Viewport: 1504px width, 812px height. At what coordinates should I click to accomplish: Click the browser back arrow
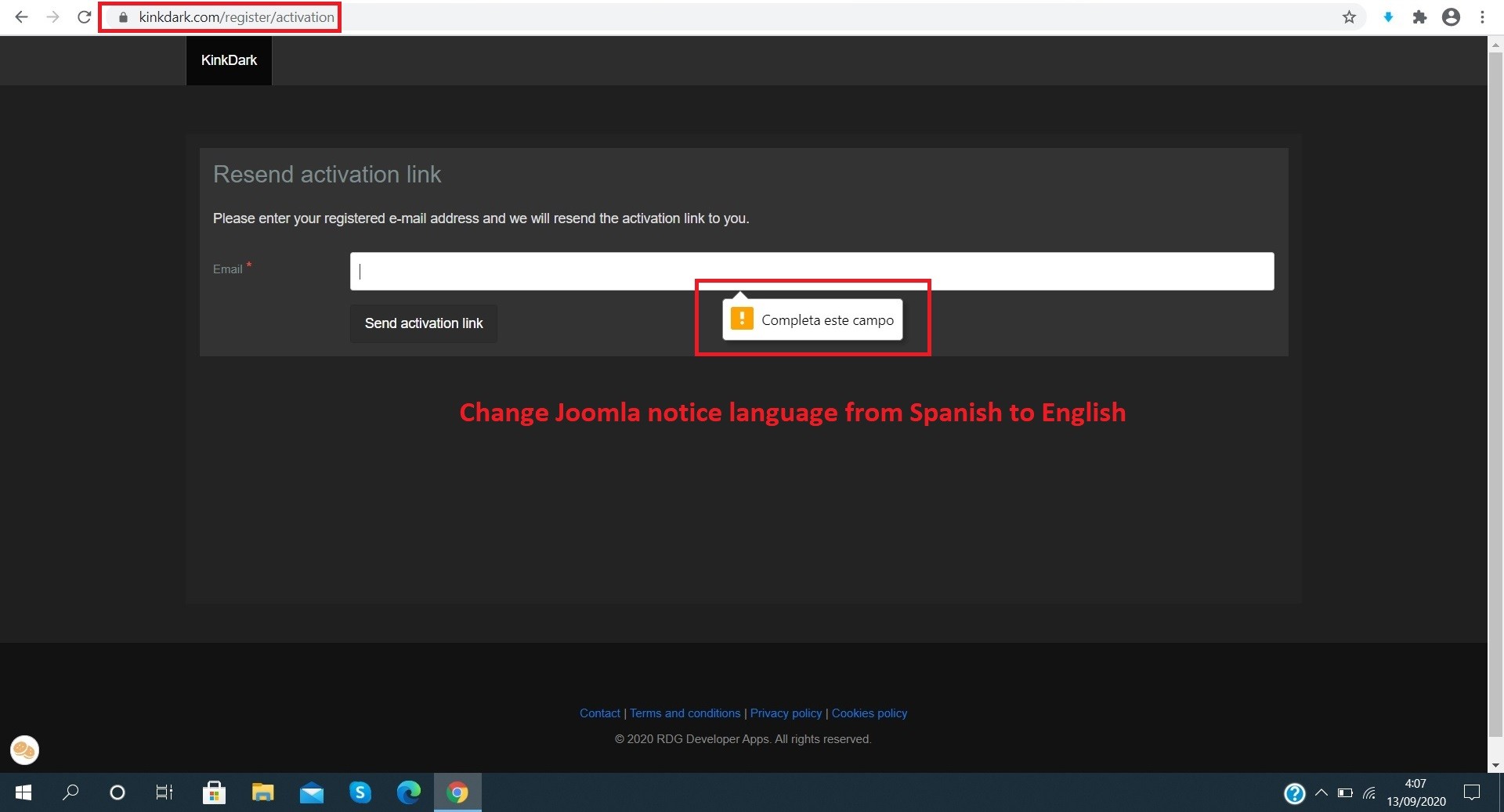(21, 17)
